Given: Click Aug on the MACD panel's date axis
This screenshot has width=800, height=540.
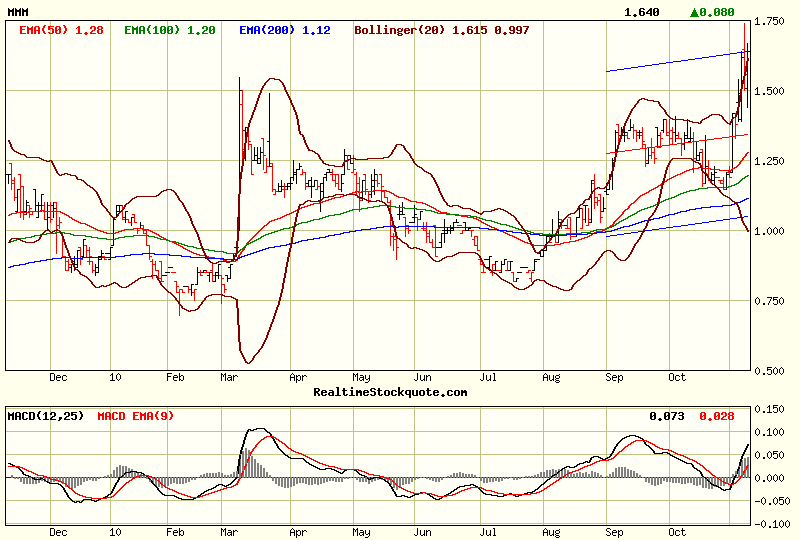Looking at the screenshot, I should point(551,532).
